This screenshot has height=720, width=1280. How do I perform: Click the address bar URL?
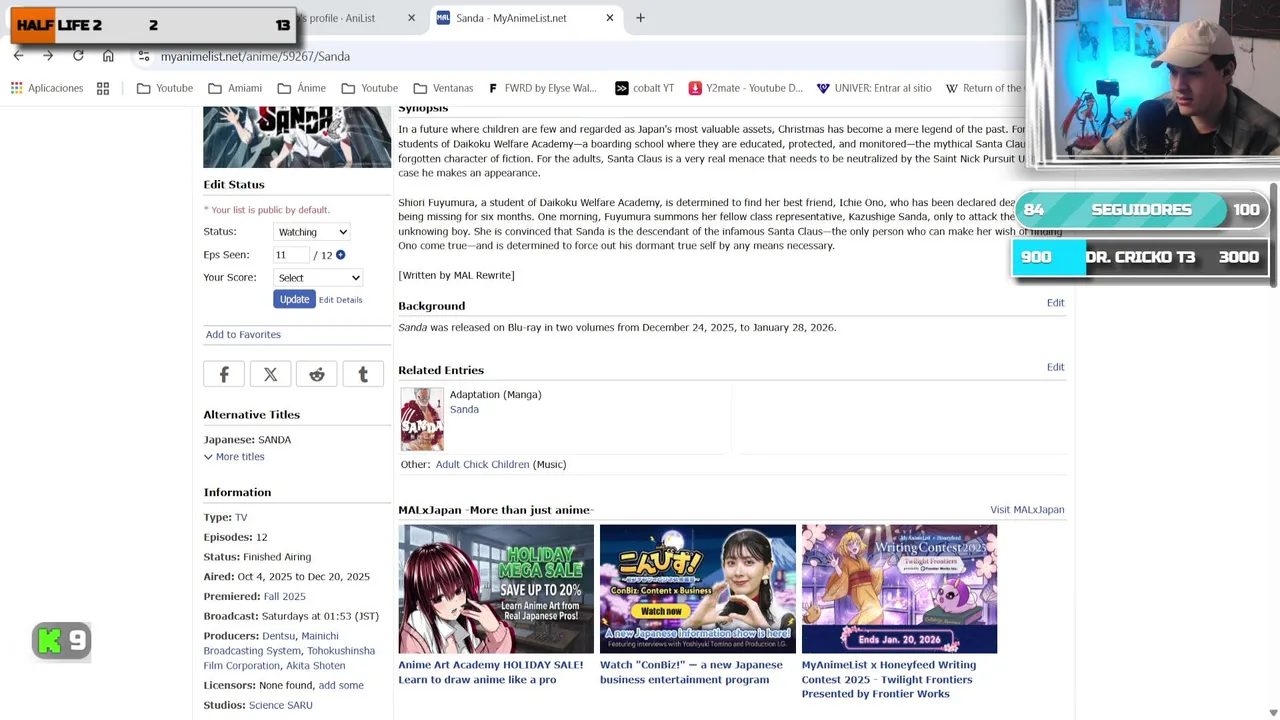coord(255,57)
